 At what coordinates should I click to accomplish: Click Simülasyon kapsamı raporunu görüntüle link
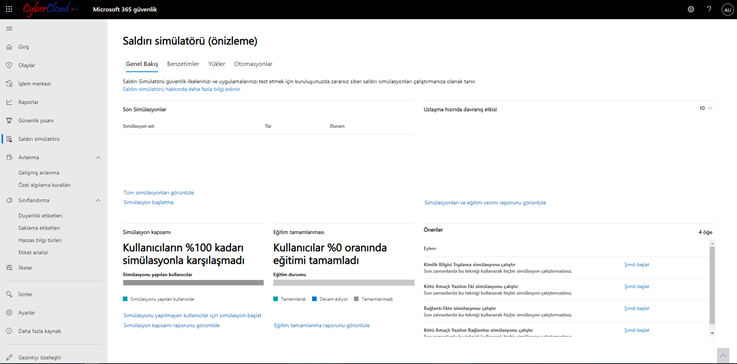tap(172, 325)
